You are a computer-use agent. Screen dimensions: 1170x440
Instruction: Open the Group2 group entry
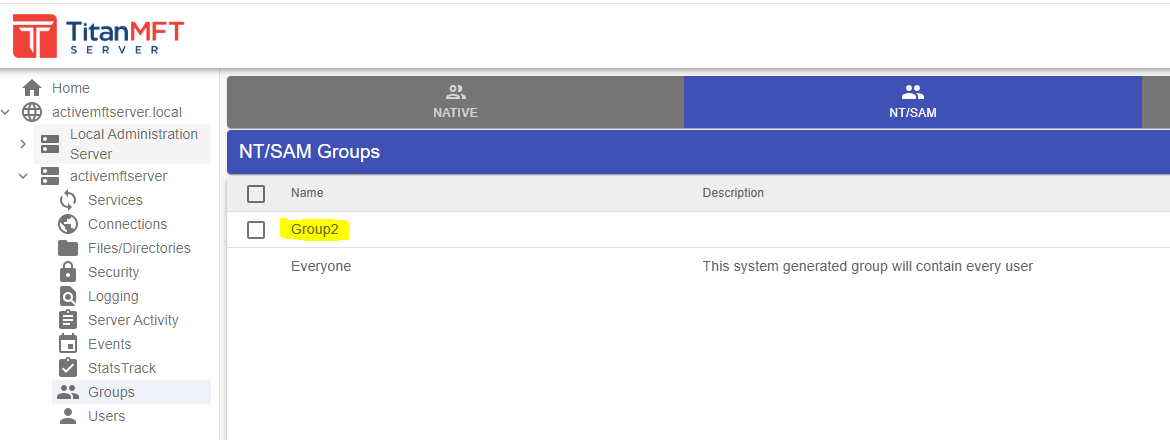314,230
